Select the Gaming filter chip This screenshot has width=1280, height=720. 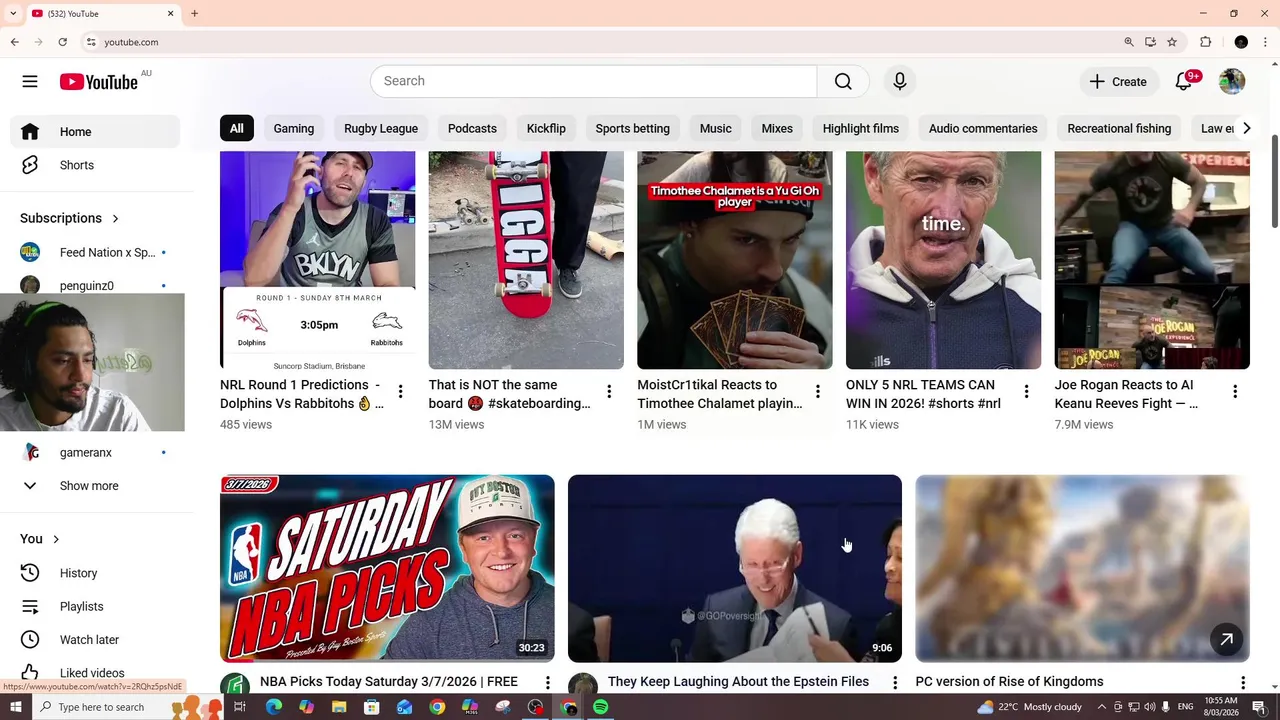point(294,128)
